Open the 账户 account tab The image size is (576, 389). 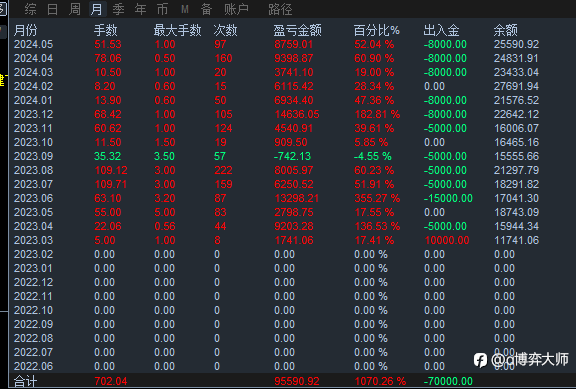pos(236,9)
